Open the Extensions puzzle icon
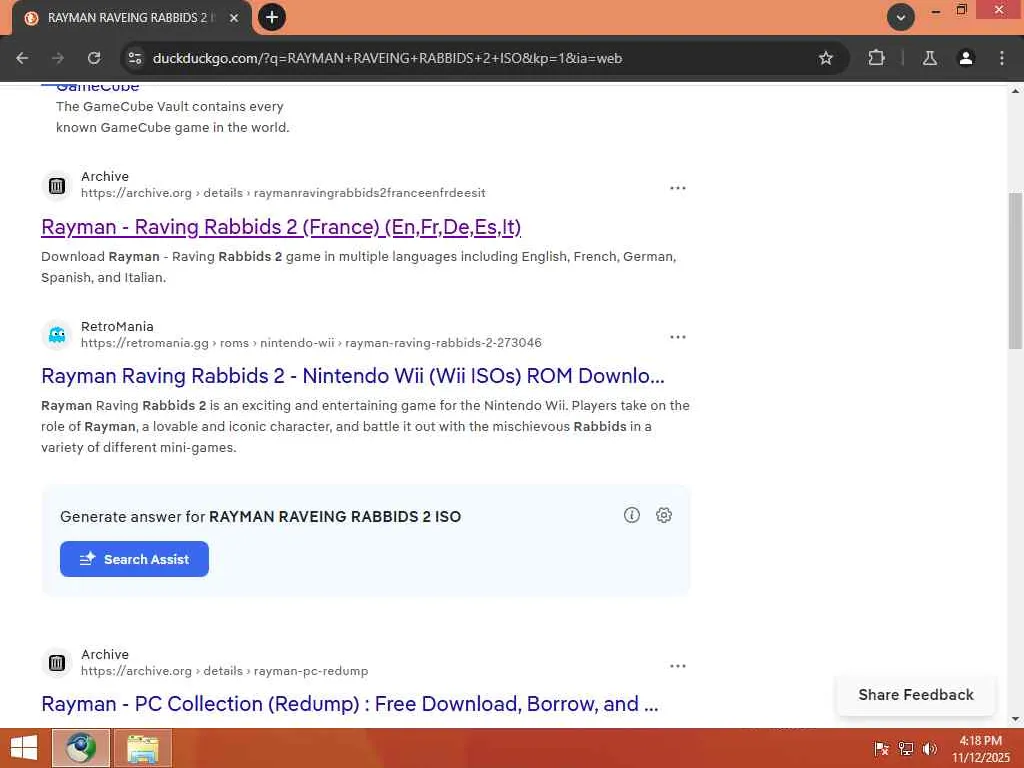Viewport: 1024px width, 768px height. click(876, 58)
